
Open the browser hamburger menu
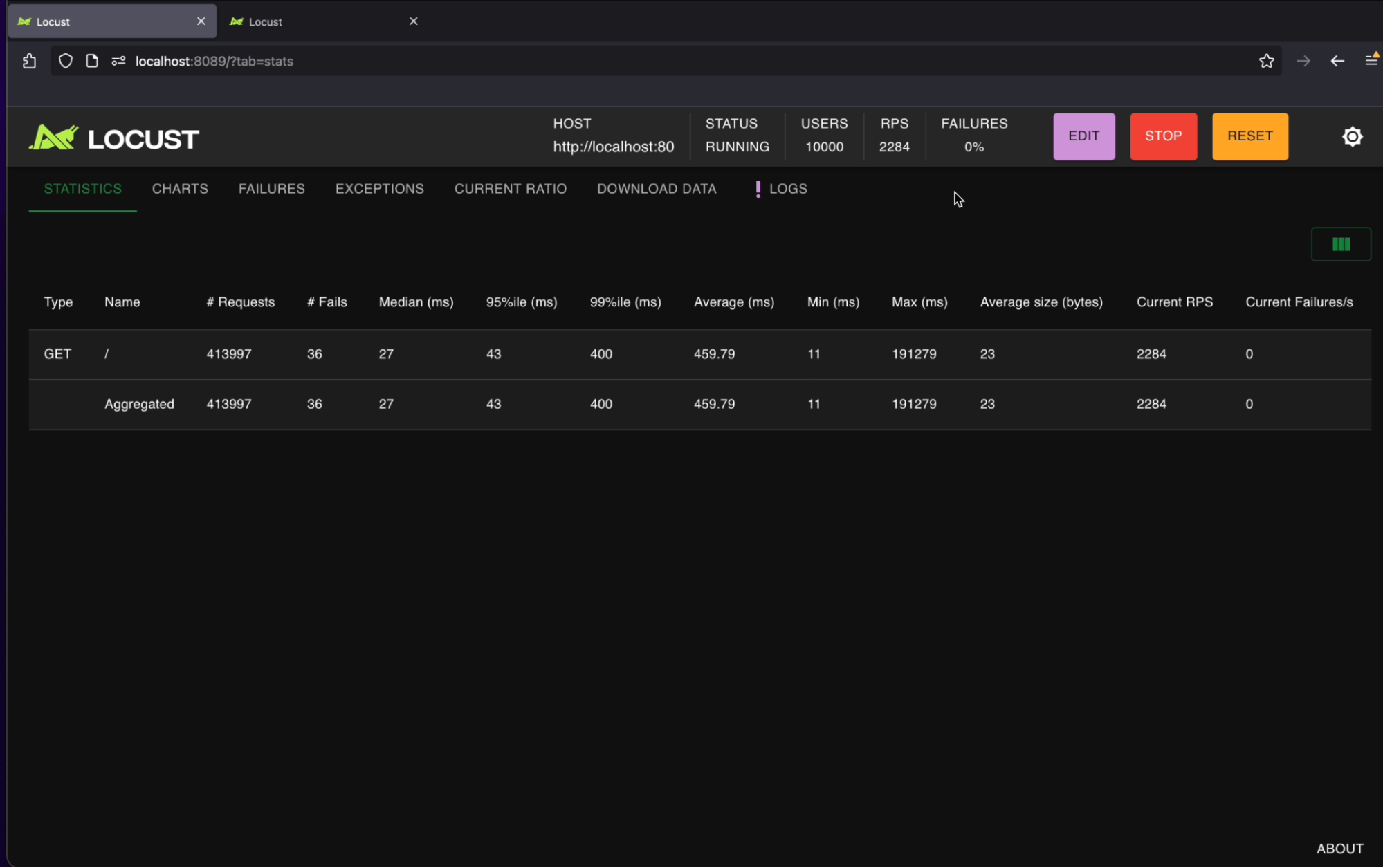[x=1371, y=61]
